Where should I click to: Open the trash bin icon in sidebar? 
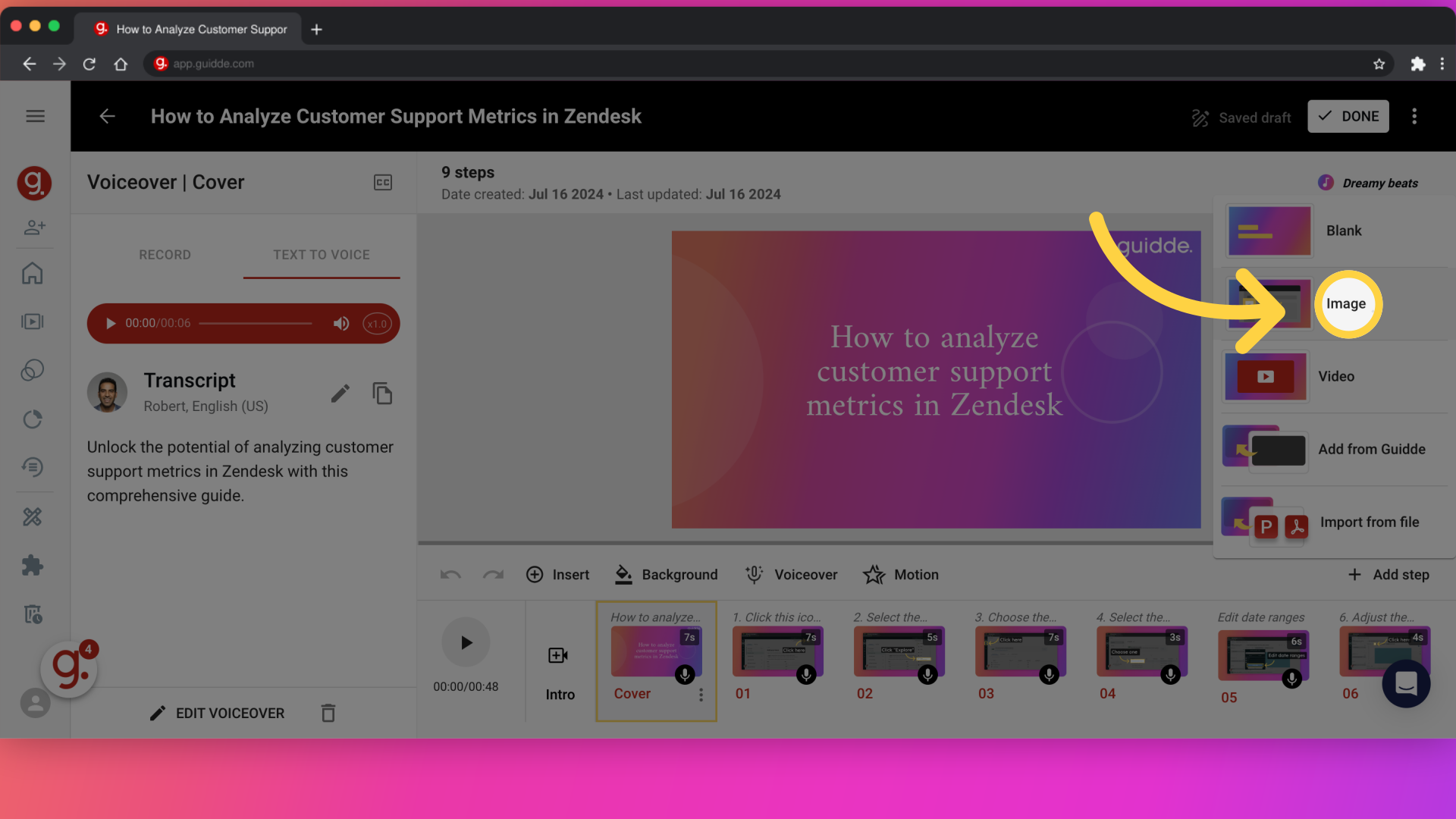[33, 613]
